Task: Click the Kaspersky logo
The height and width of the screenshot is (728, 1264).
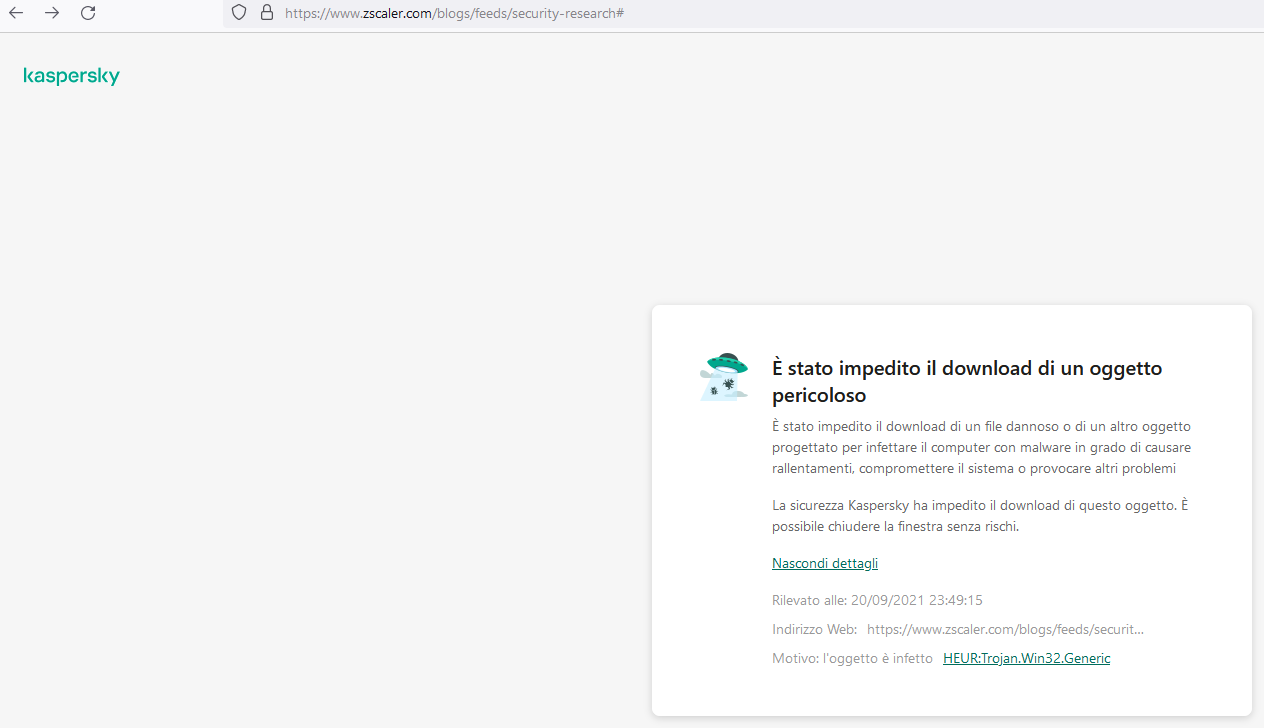Action: (71, 76)
